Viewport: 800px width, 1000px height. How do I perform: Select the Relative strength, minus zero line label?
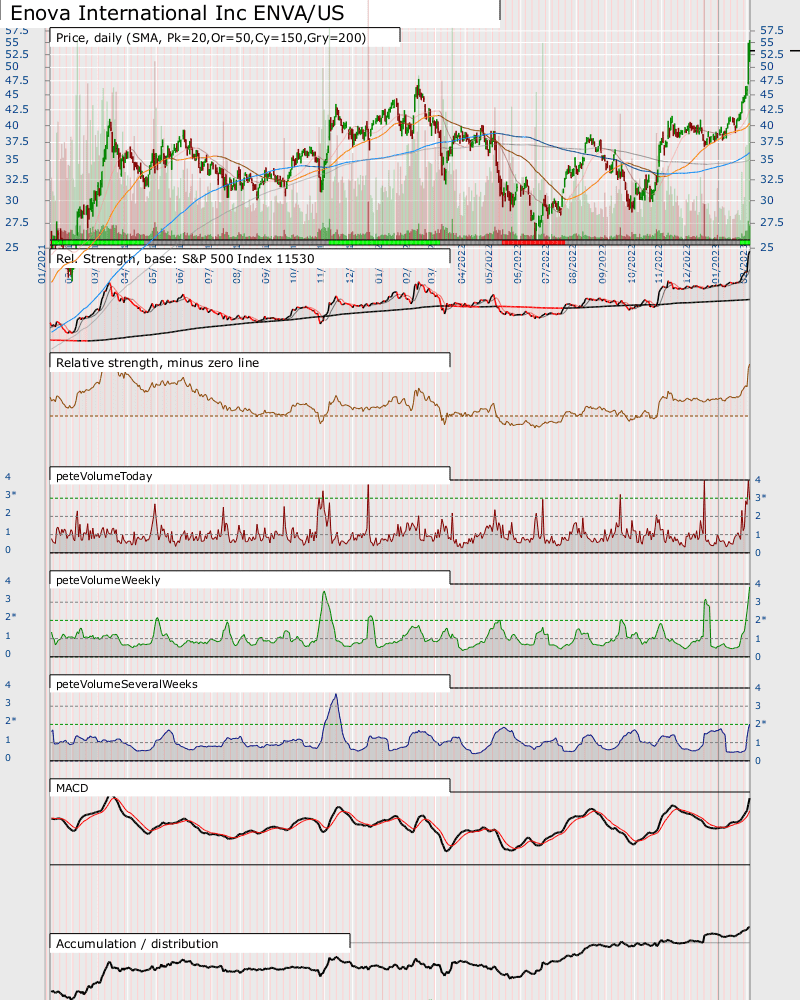tap(158, 362)
